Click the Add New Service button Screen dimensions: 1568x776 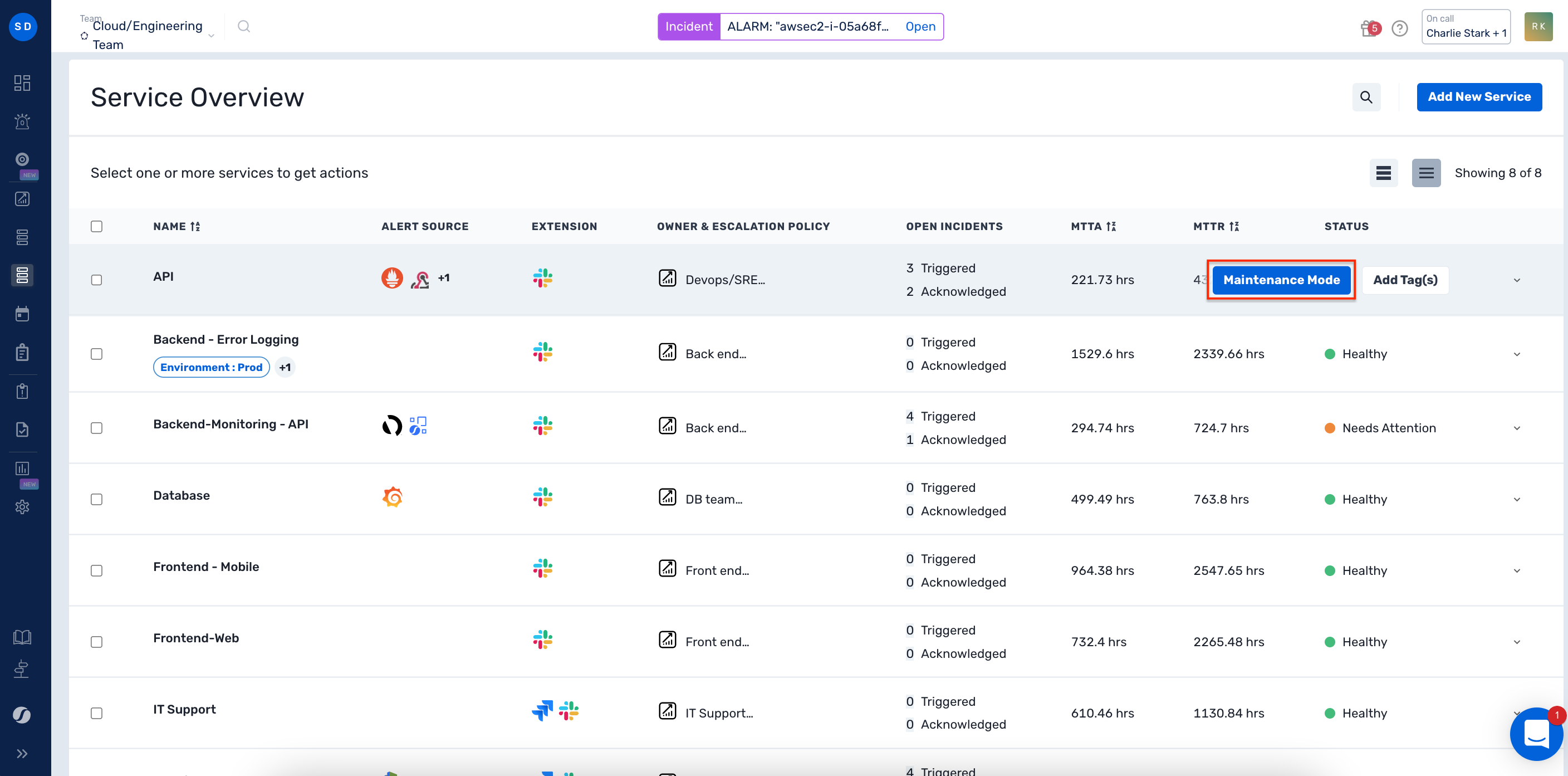point(1479,97)
